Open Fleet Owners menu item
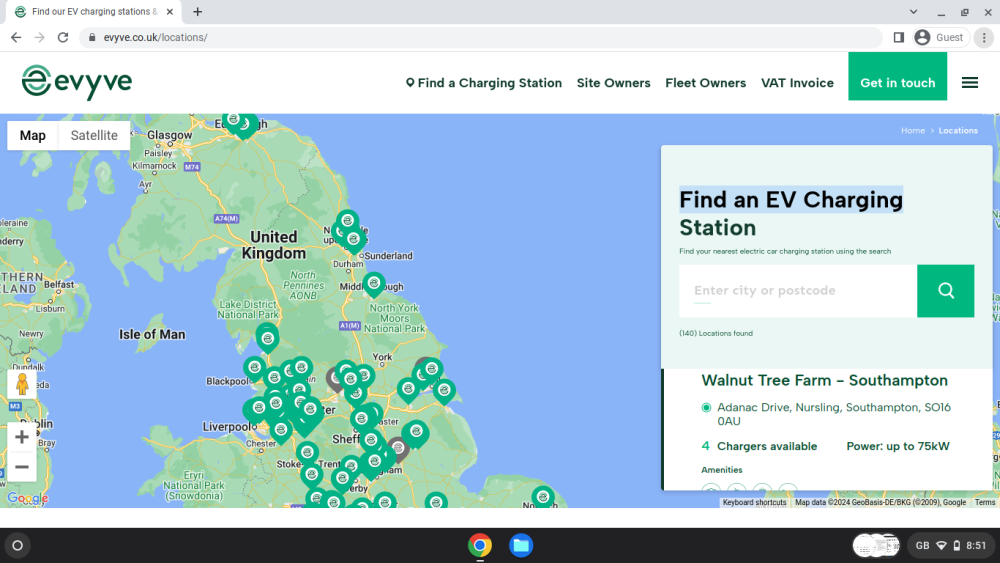The height and width of the screenshot is (563, 1000). (705, 83)
